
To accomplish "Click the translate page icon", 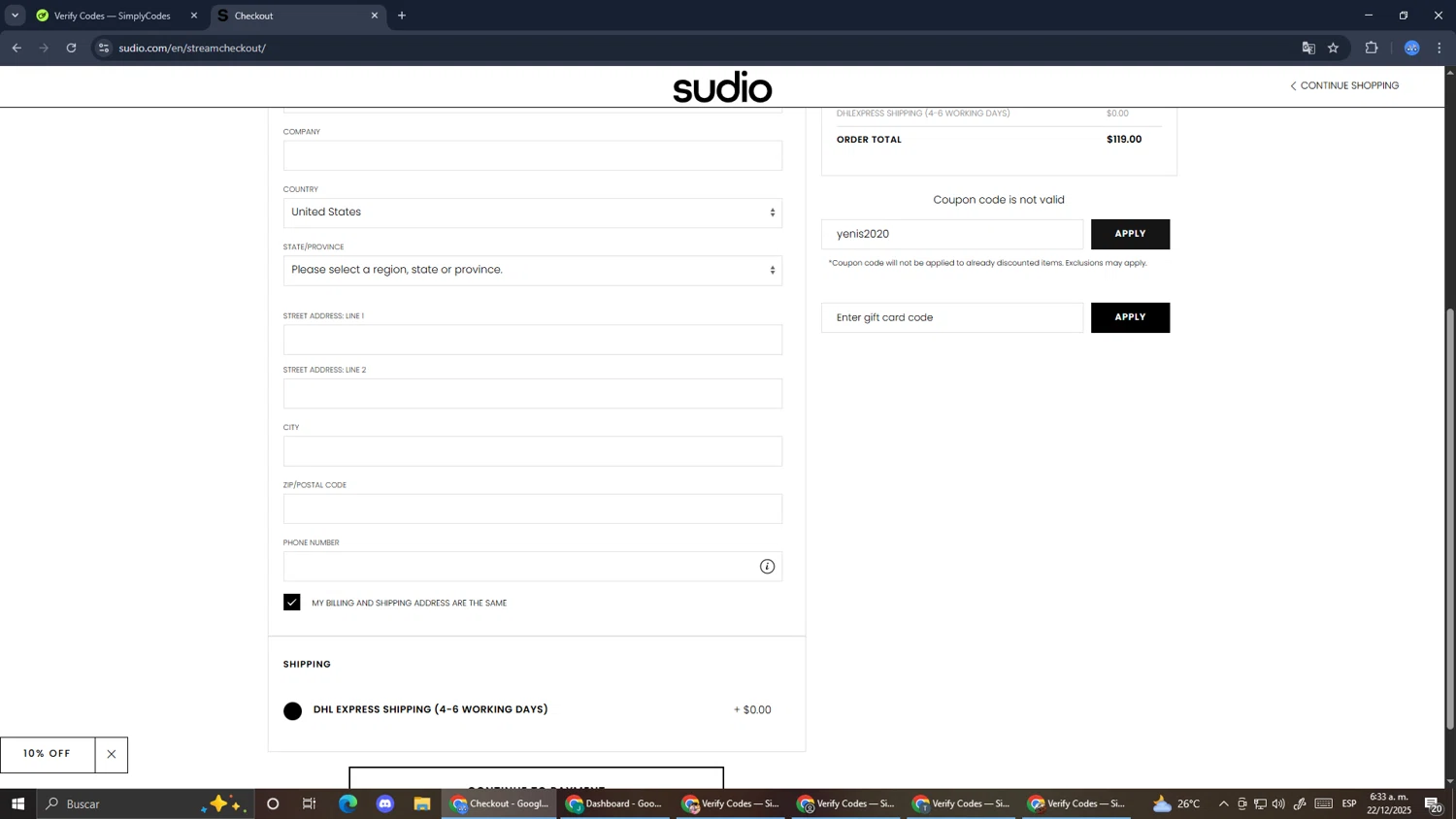I will click(x=1308, y=48).
